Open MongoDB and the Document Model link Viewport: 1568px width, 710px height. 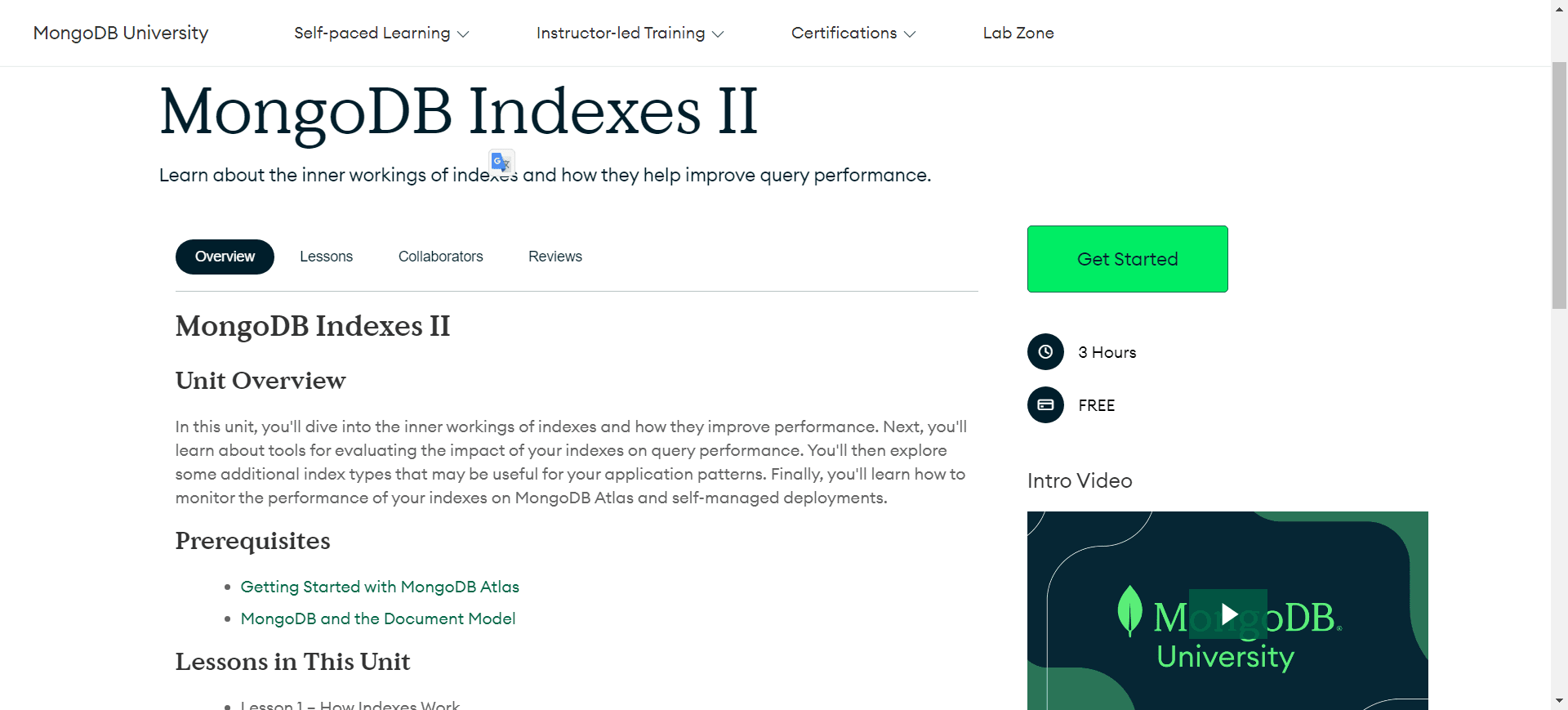click(x=378, y=618)
